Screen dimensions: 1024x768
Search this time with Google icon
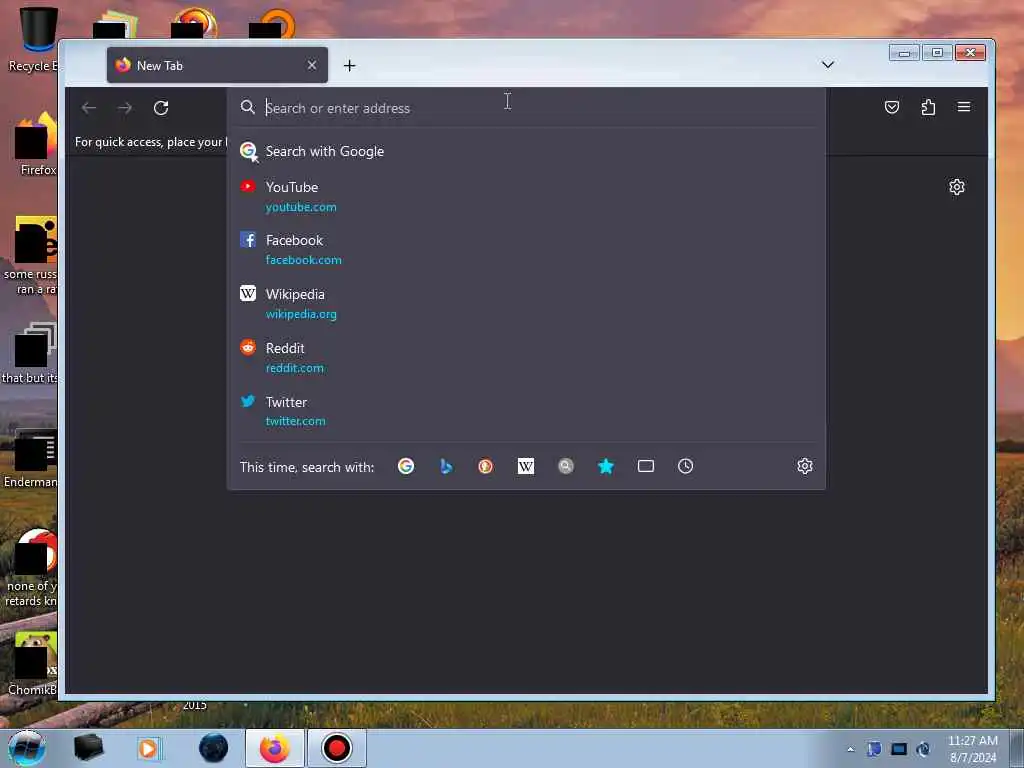[x=406, y=466]
